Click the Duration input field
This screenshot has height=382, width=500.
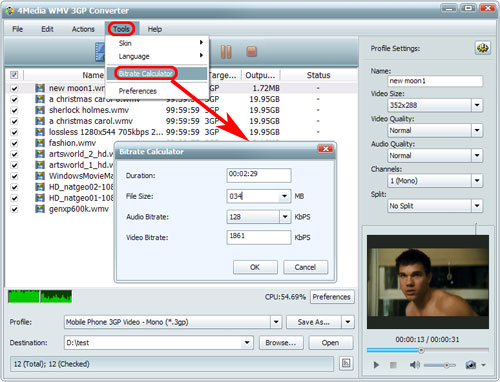(259, 175)
